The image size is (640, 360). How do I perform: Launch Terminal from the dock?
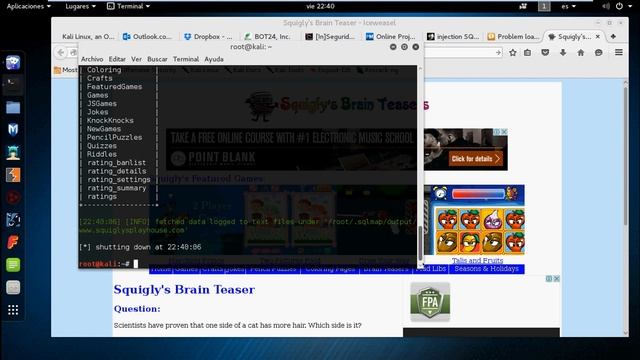[x=13, y=84]
